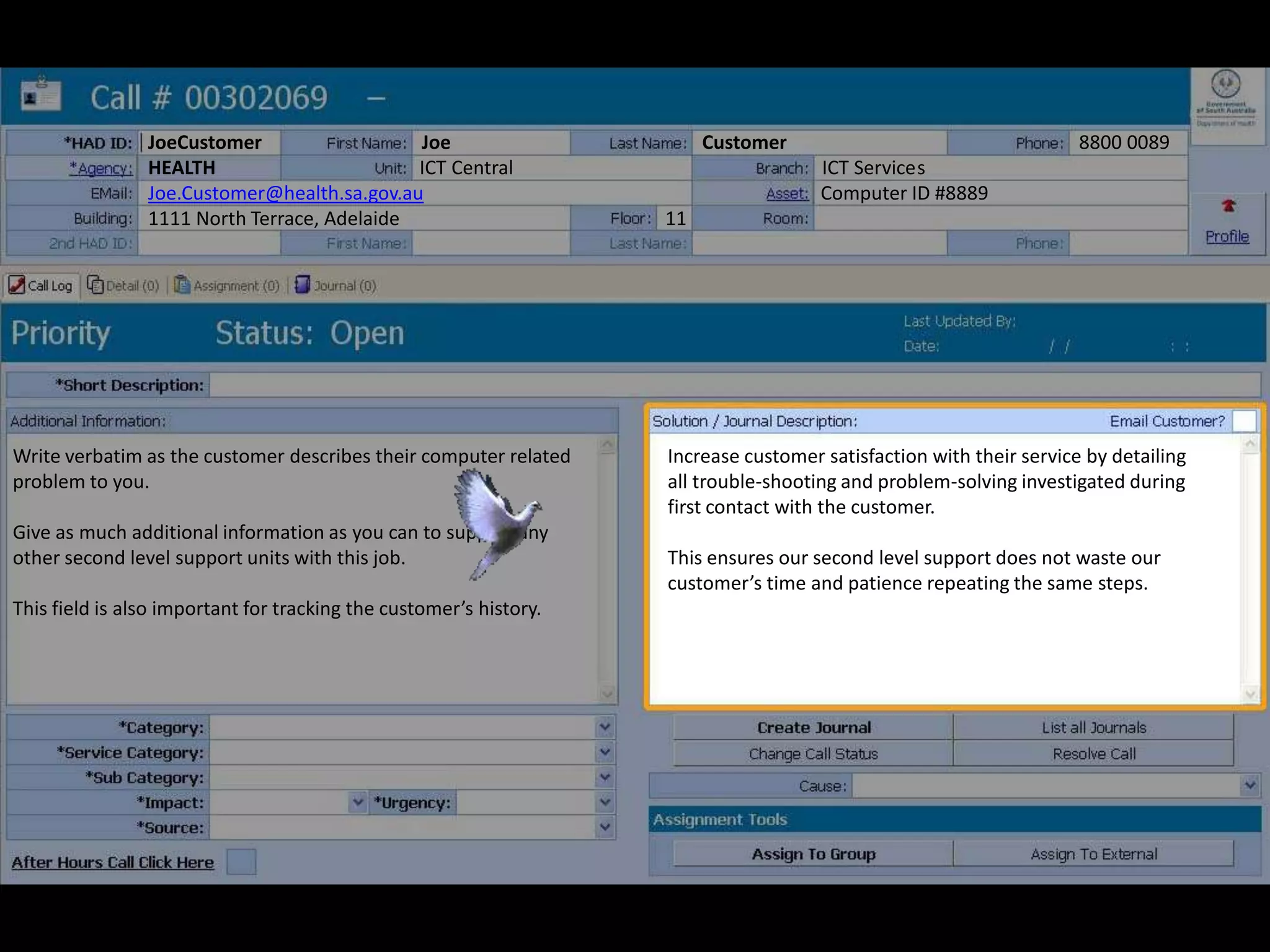Click the List all Journals button
The width and height of the screenshot is (1270, 952).
coord(1094,728)
